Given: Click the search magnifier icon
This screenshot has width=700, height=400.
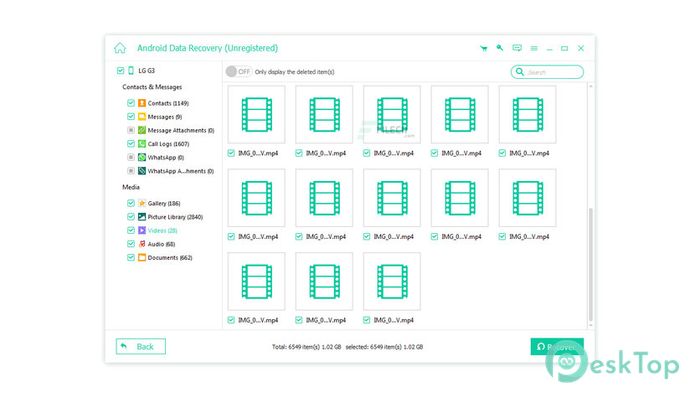Looking at the screenshot, I should (x=520, y=71).
